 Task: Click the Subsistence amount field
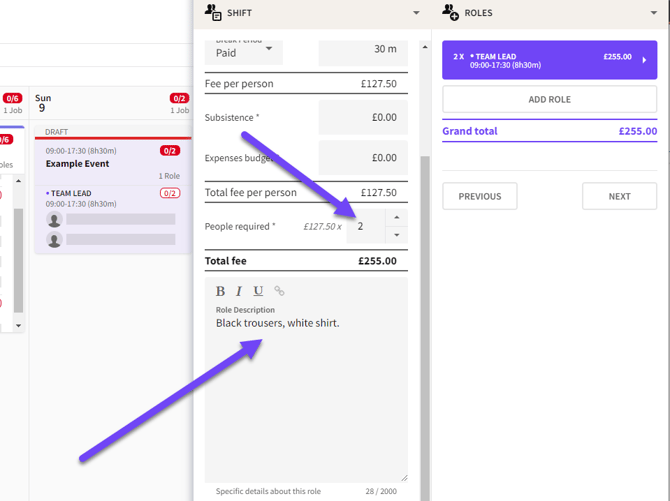(363, 118)
